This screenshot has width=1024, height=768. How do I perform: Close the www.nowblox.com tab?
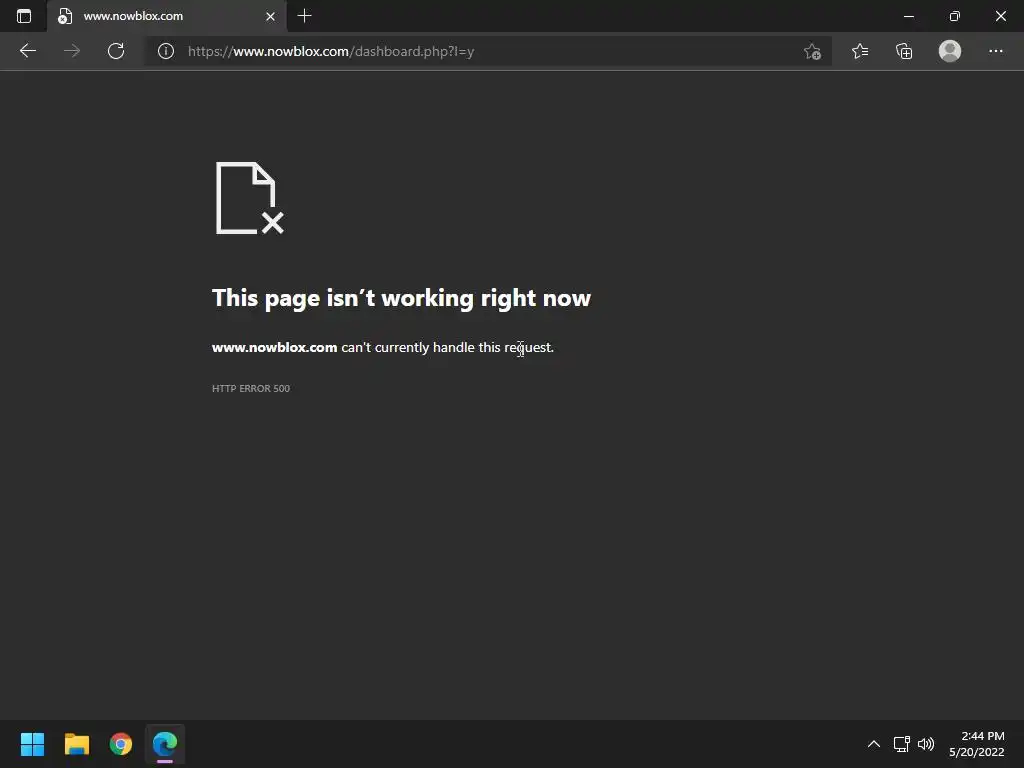(x=270, y=16)
